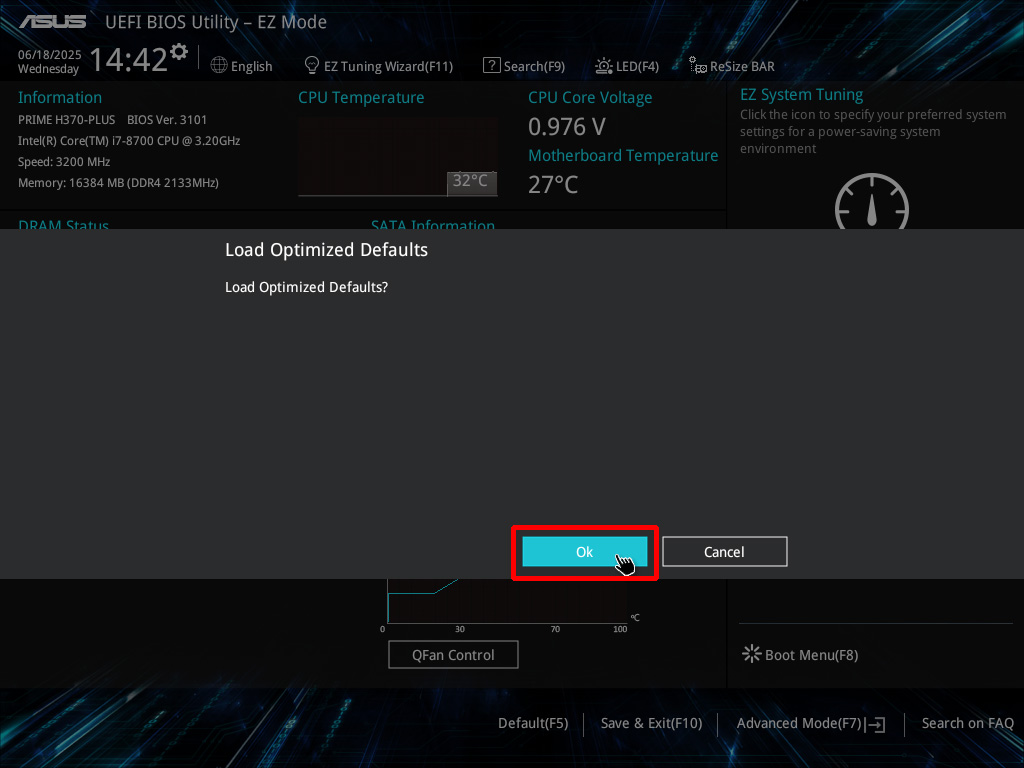The width and height of the screenshot is (1024, 768).
Task: Open Boot Menu(F8)
Action: point(811,655)
